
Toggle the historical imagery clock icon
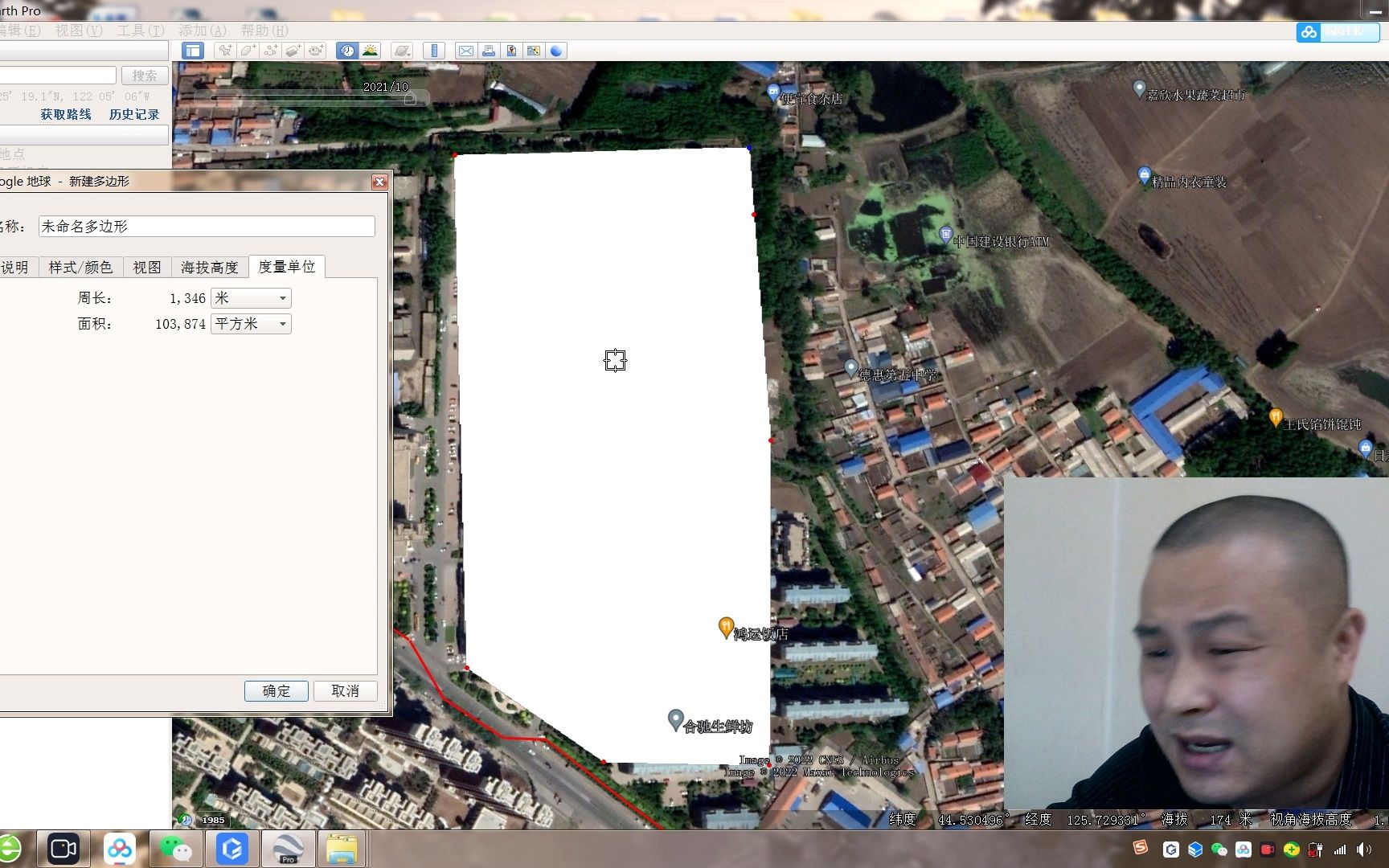click(x=347, y=51)
